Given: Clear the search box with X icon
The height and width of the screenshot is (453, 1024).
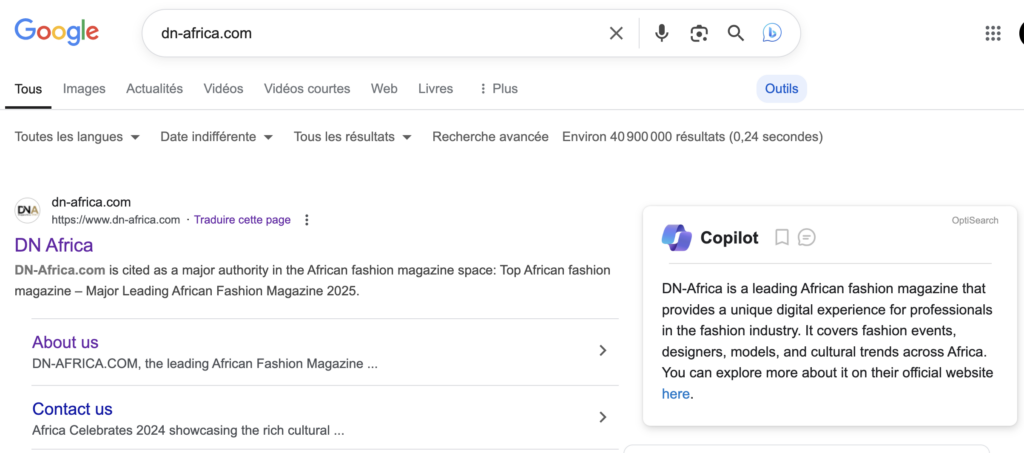Looking at the screenshot, I should (616, 33).
